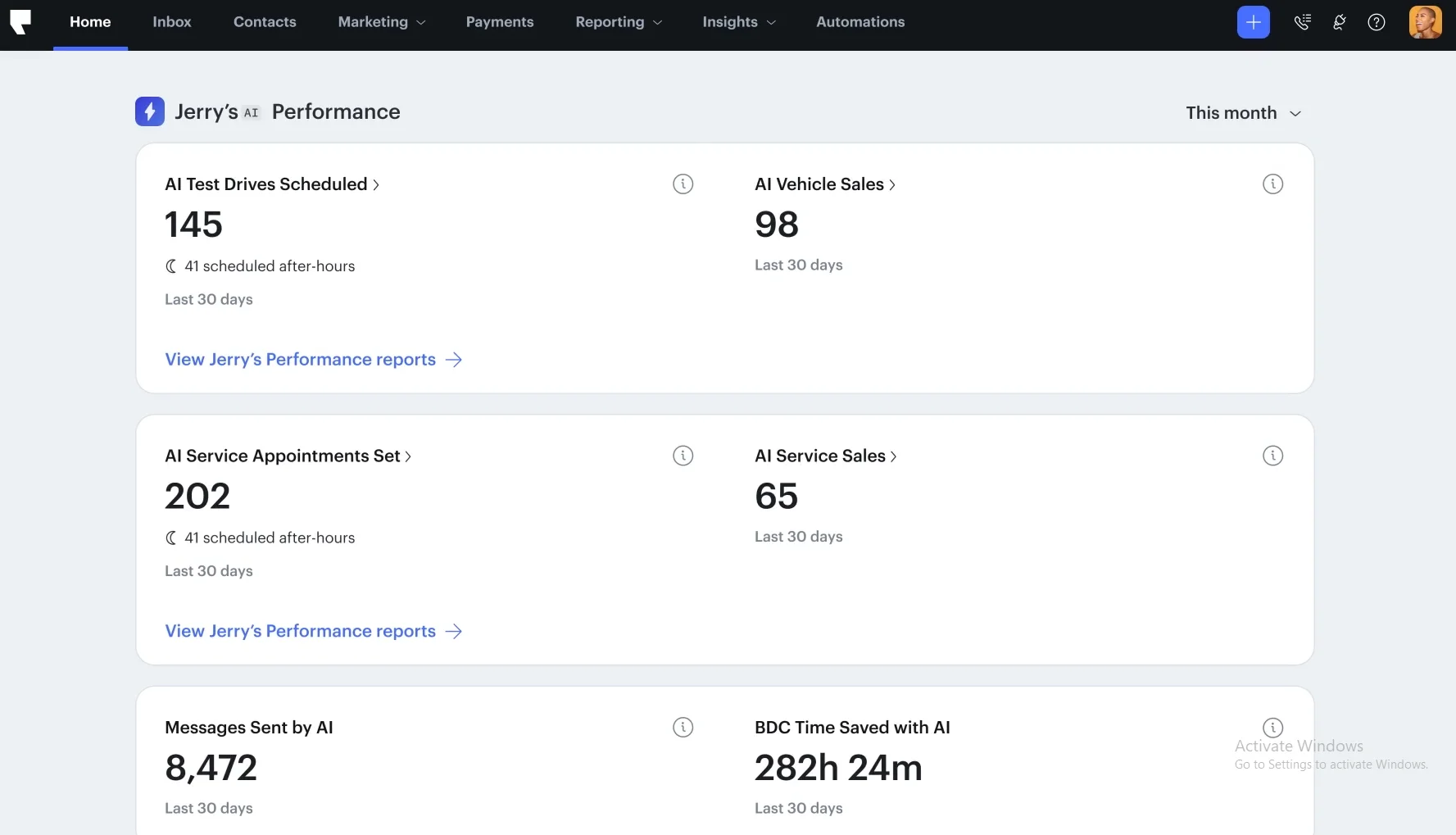Click the info icon beside Messages Sent by AI
The image size is (1456, 835).
point(683,728)
